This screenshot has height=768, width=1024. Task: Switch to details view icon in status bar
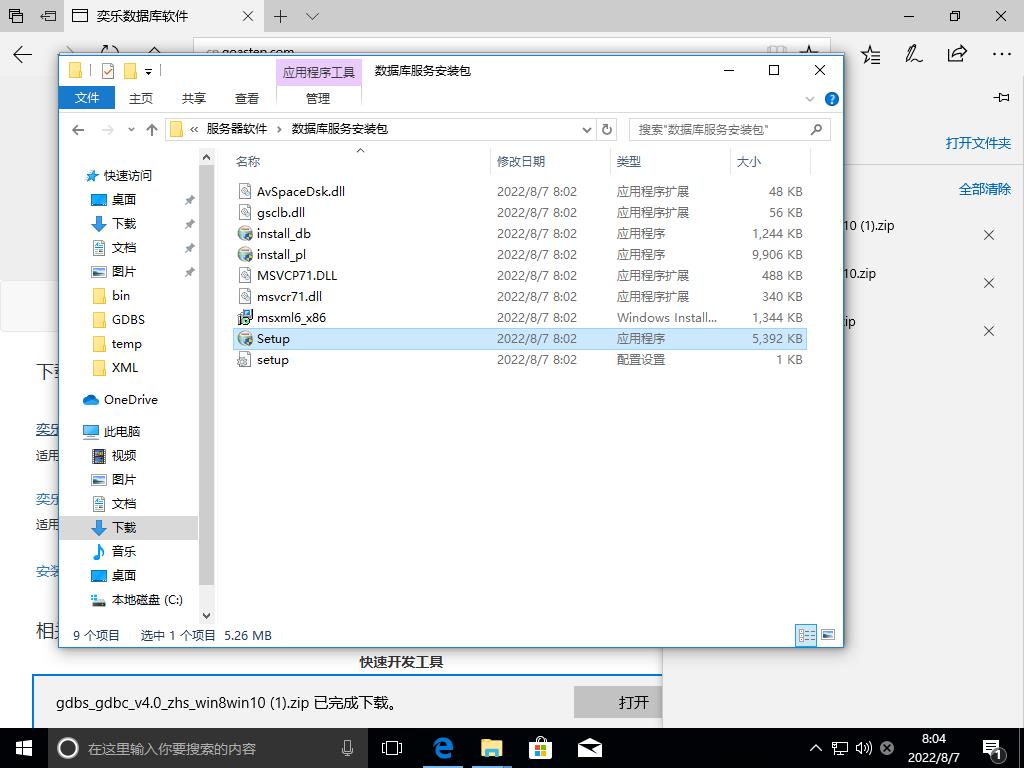tap(805, 635)
